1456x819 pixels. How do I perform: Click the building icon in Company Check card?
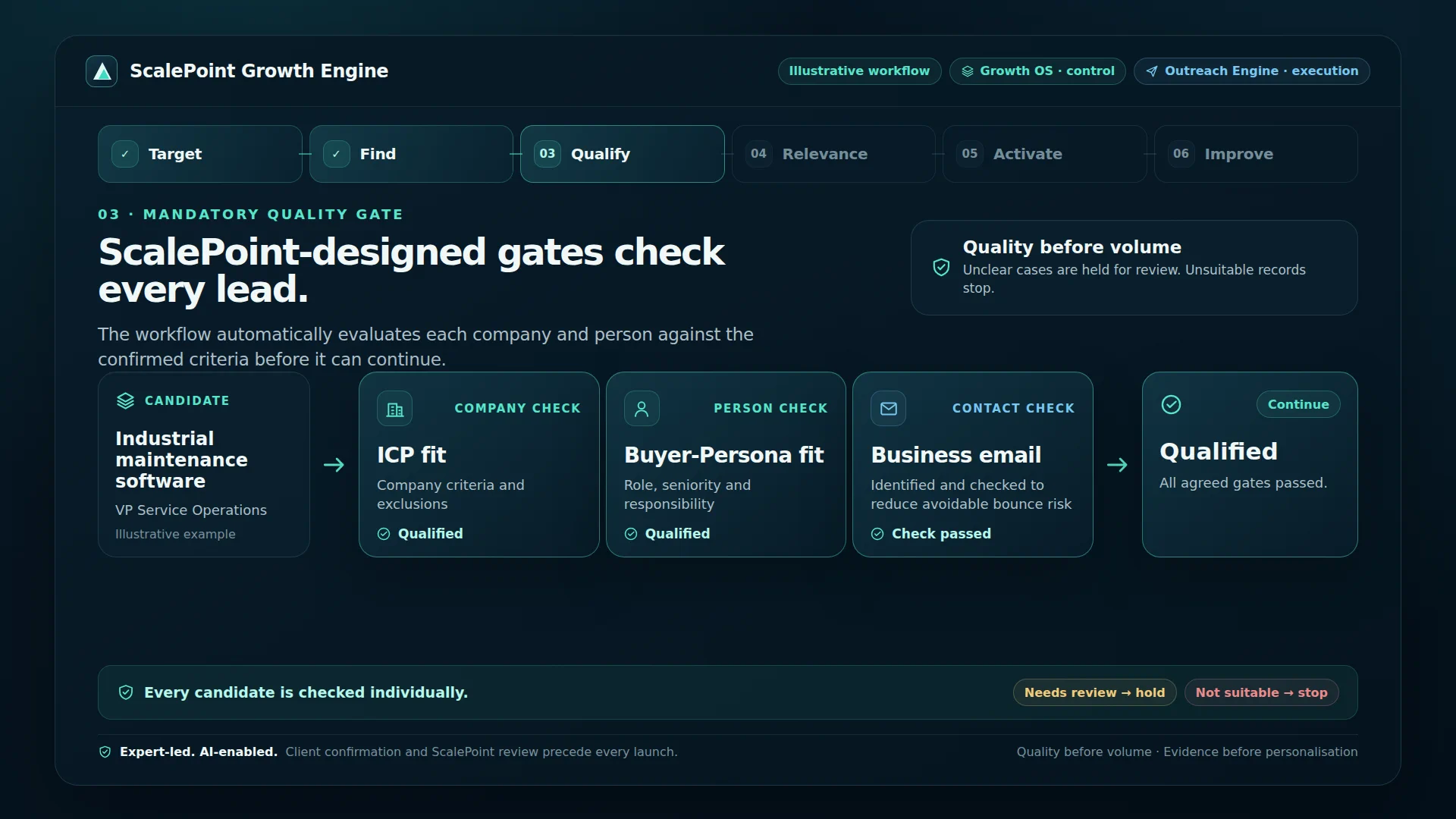(x=395, y=409)
